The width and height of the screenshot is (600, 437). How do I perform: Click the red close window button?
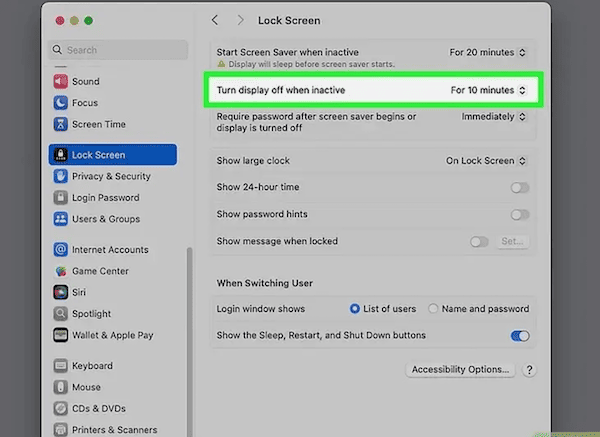(x=60, y=21)
